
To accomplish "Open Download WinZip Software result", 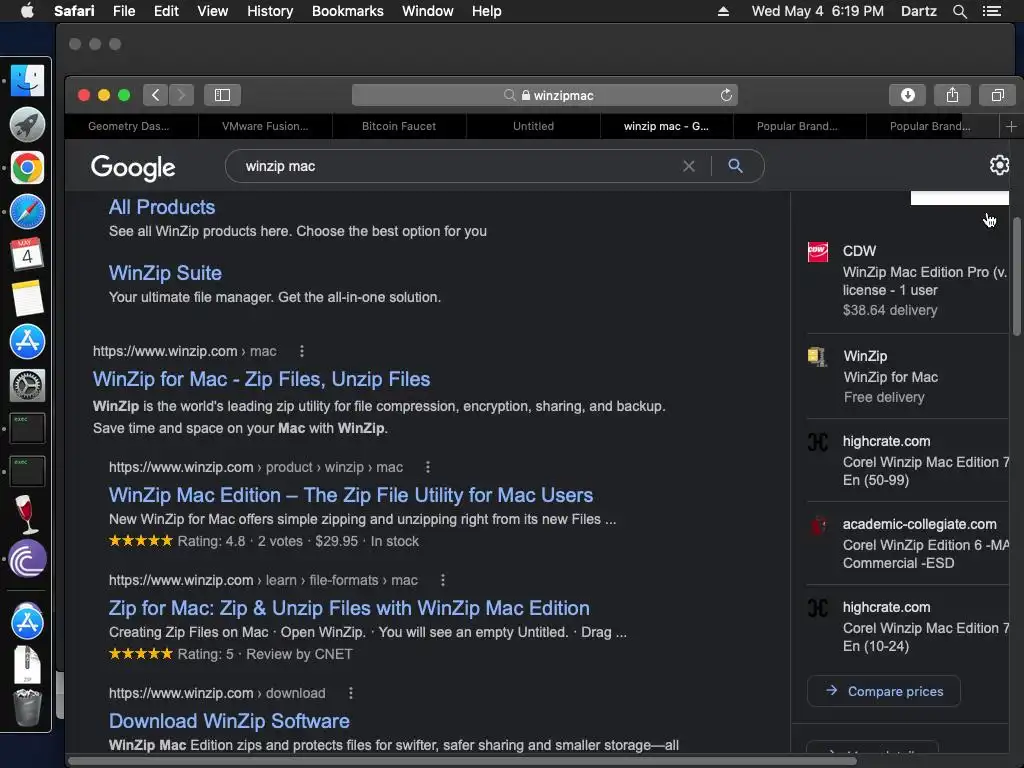I will (x=229, y=722).
